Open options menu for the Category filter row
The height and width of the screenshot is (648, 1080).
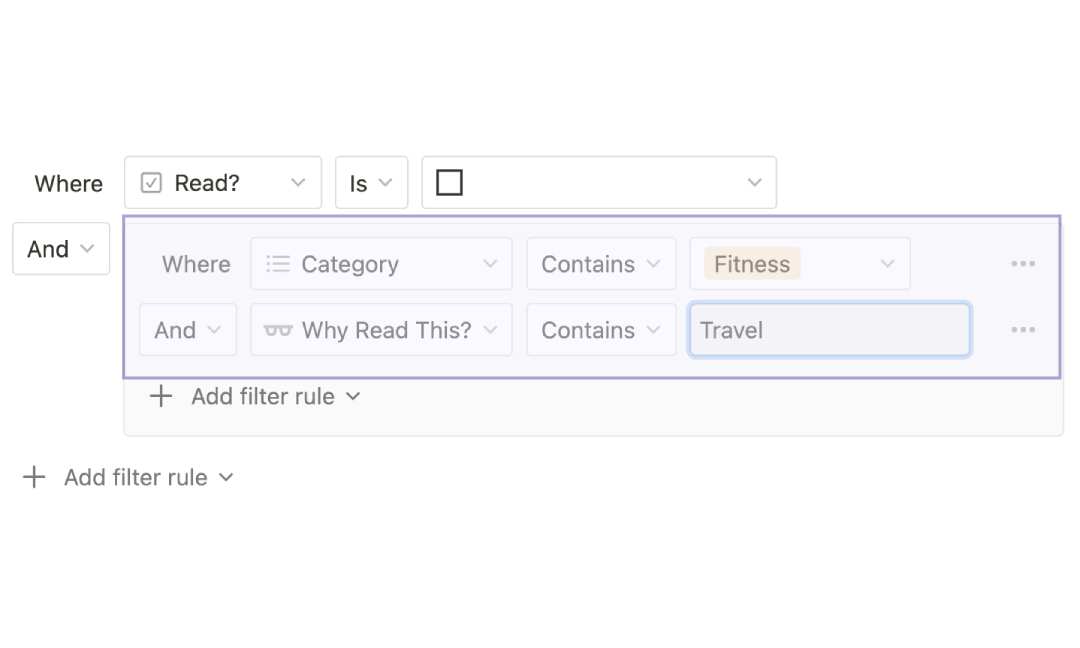click(x=1023, y=263)
